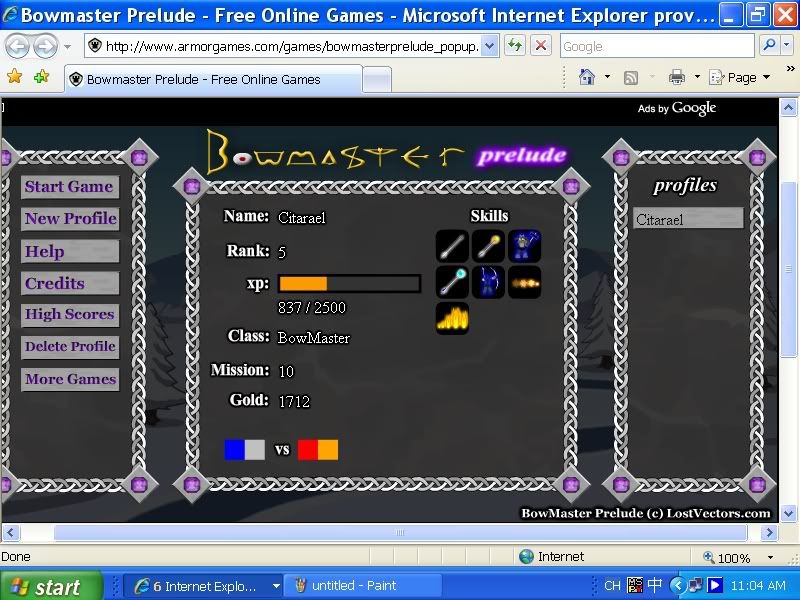Click the Start Game button
This screenshot has width=800, height=600.
tap(69, 187)
